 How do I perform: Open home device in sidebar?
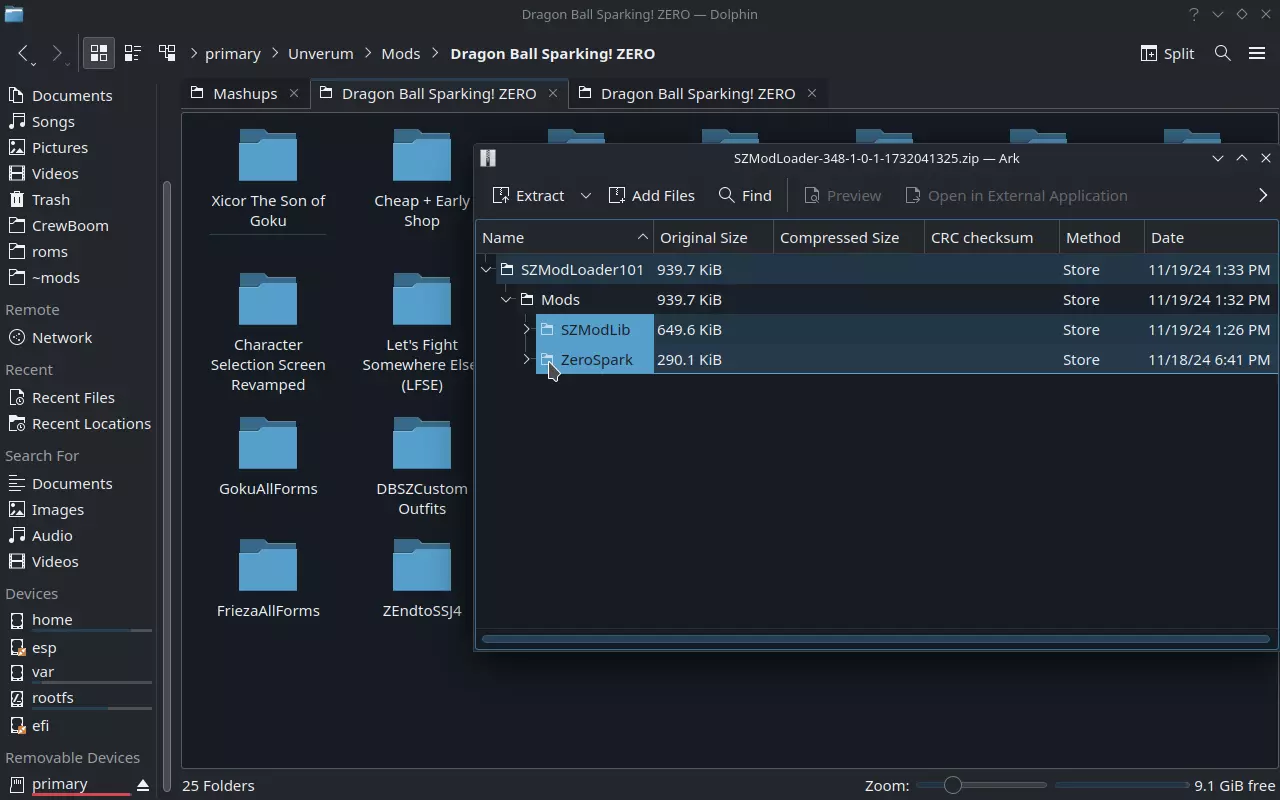coord(52,620)
